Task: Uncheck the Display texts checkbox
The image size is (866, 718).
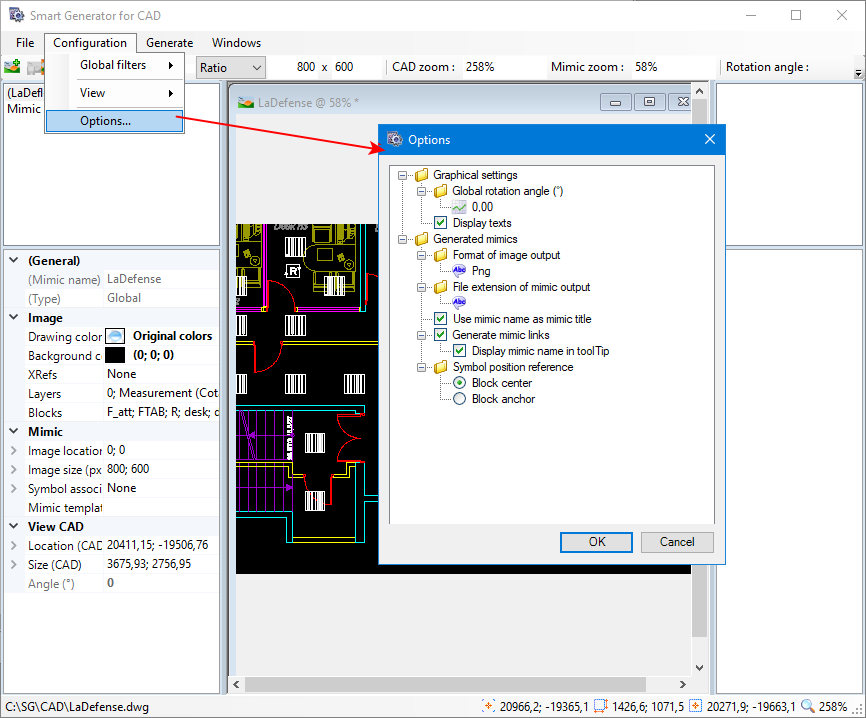Action: tap(440, 223)
